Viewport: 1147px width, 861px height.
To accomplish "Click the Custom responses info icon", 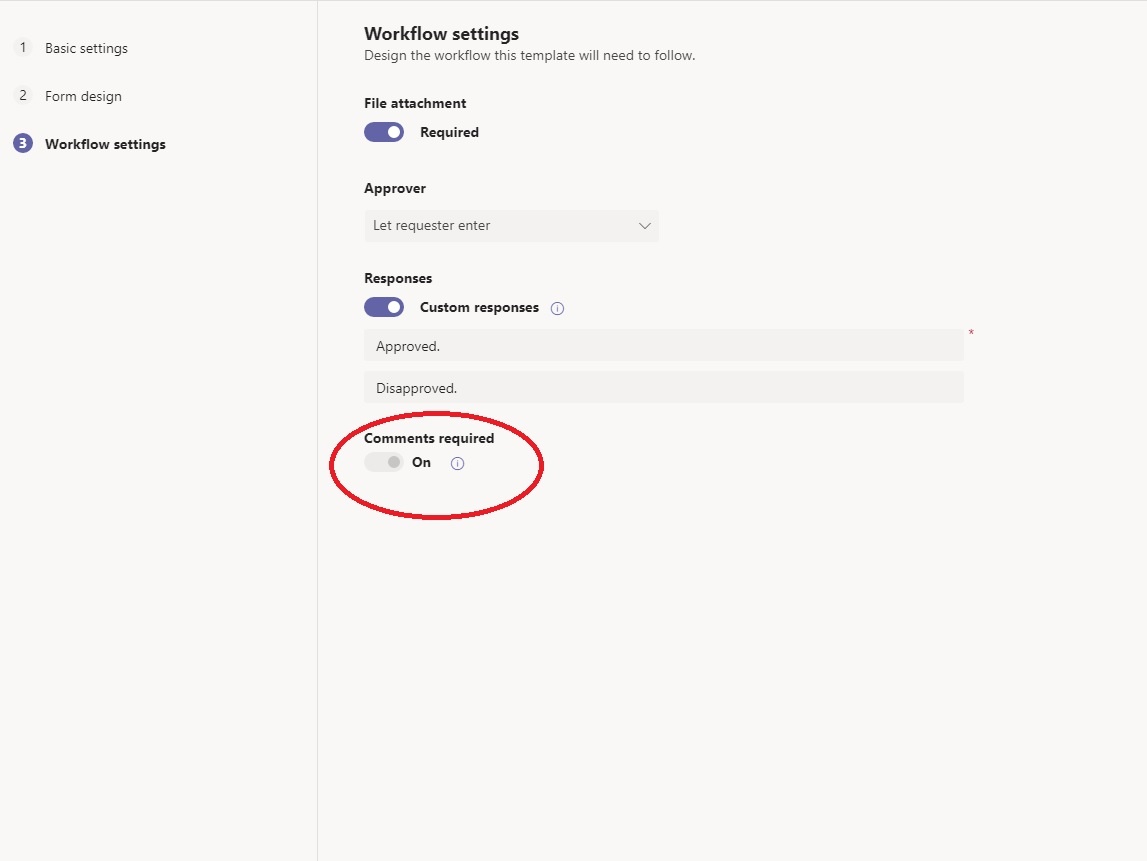I will tap(557, 308).
